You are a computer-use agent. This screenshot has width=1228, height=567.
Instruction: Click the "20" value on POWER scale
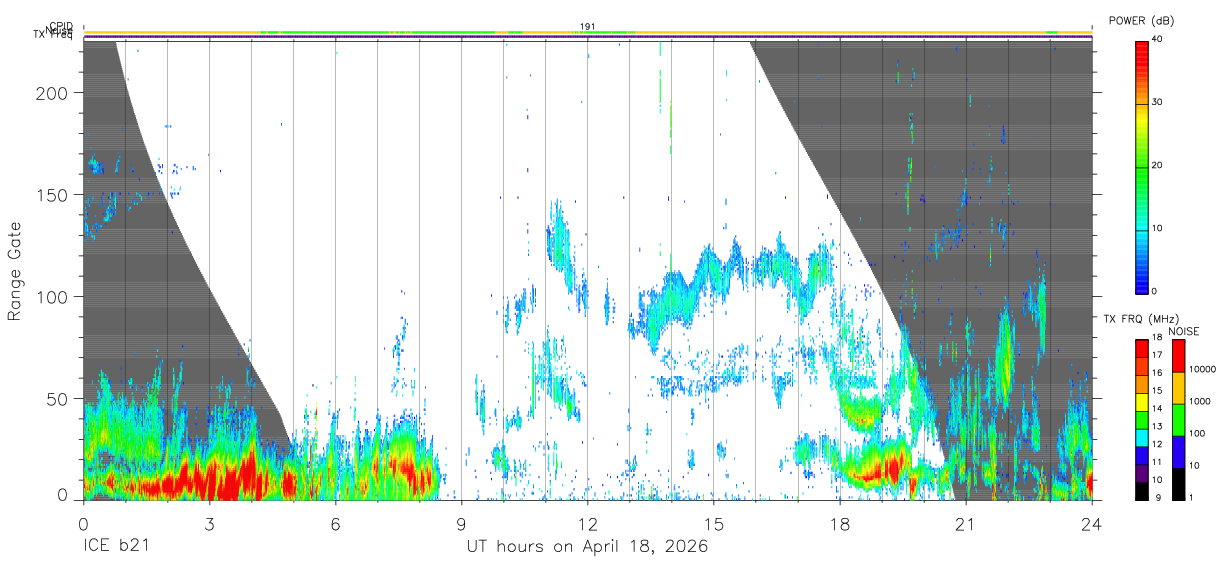tap(1158, 166)
